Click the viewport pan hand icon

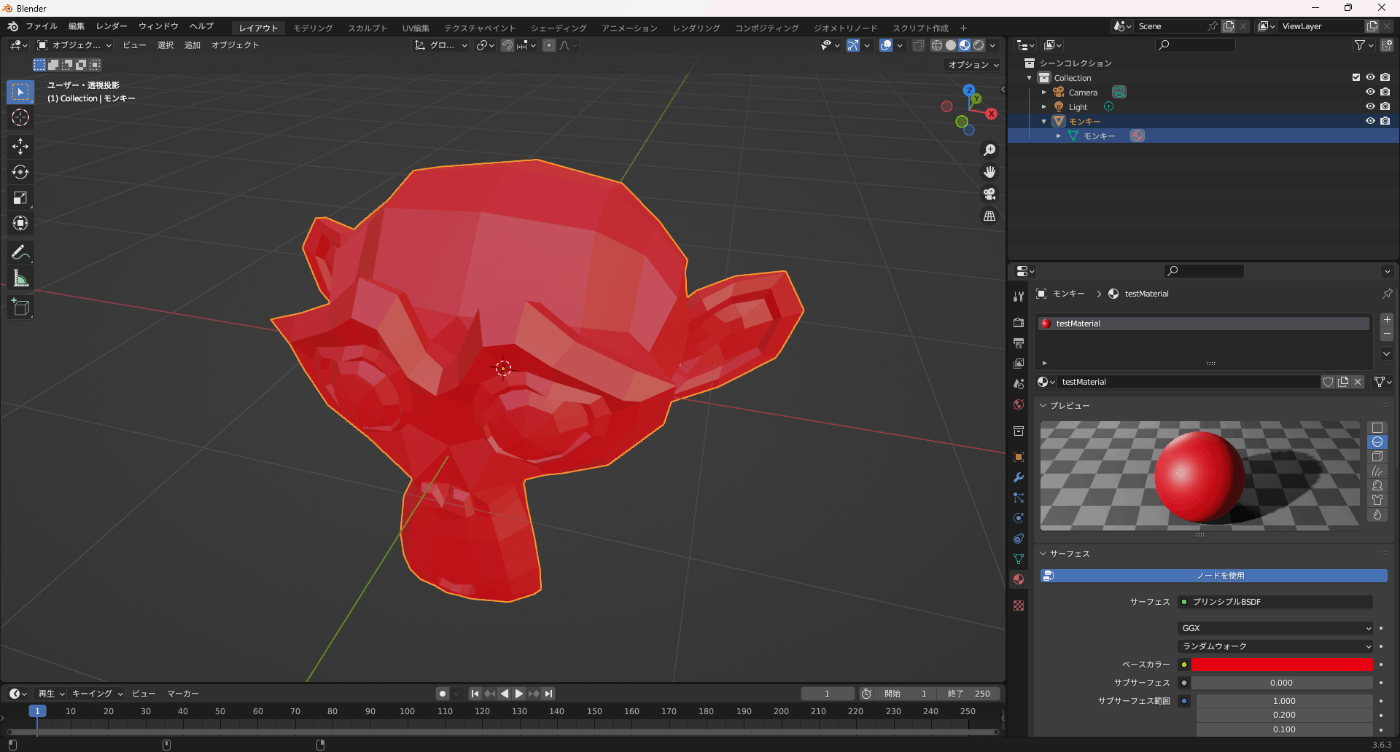point(989,172)
